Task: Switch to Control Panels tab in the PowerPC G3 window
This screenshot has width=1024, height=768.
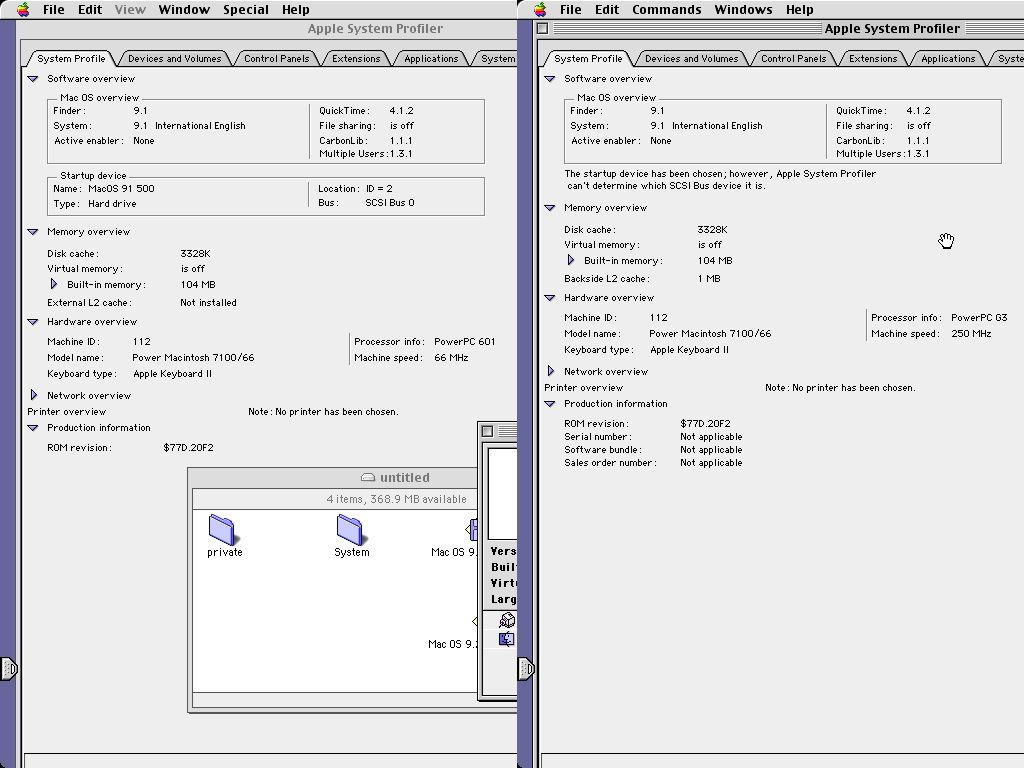Action: [793, 59]
